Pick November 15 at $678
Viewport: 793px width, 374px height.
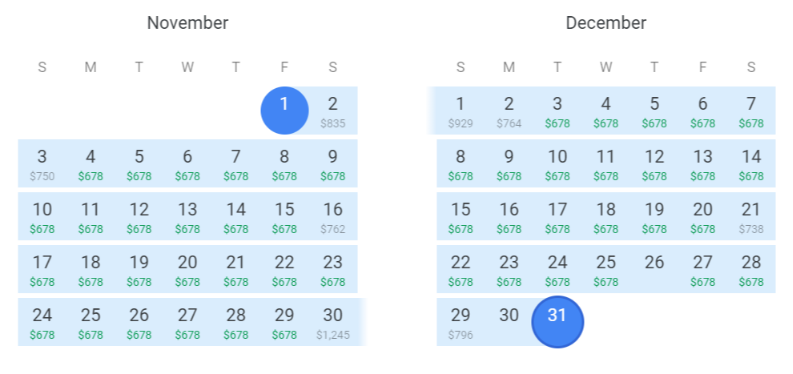[284, 216]
